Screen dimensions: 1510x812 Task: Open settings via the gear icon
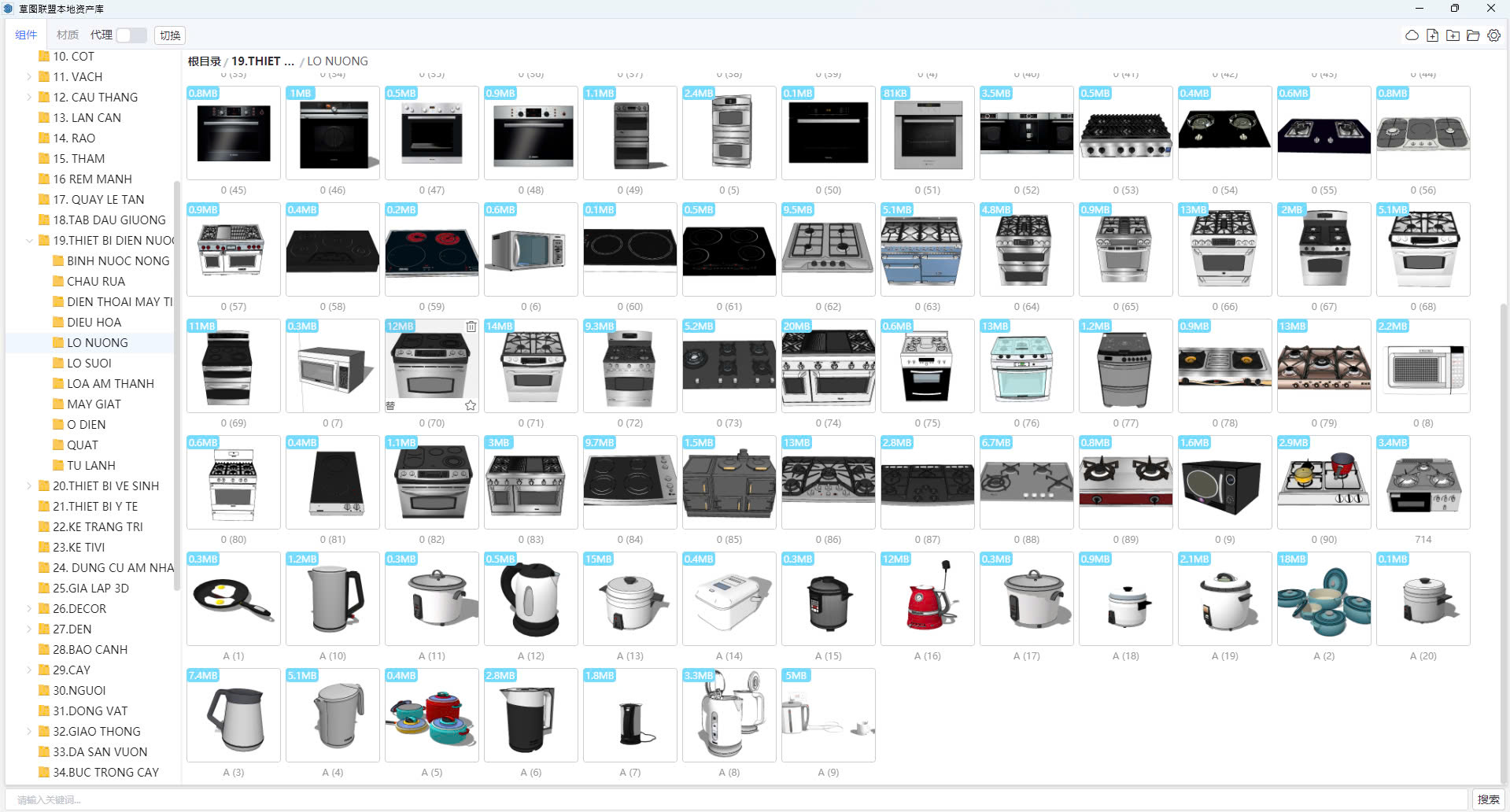coord(1493,35)
